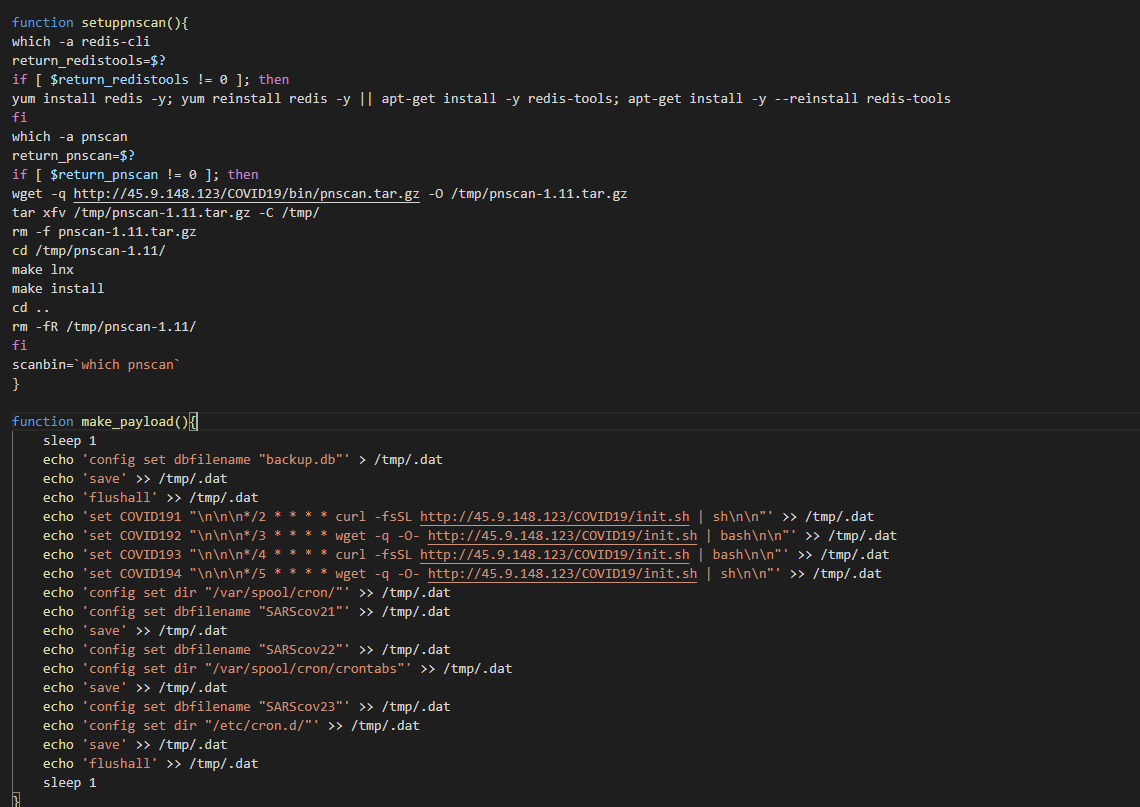Click the 'return_pnscan=$?' line
This screenshot has height=807, width=1140.
[73, 155]
